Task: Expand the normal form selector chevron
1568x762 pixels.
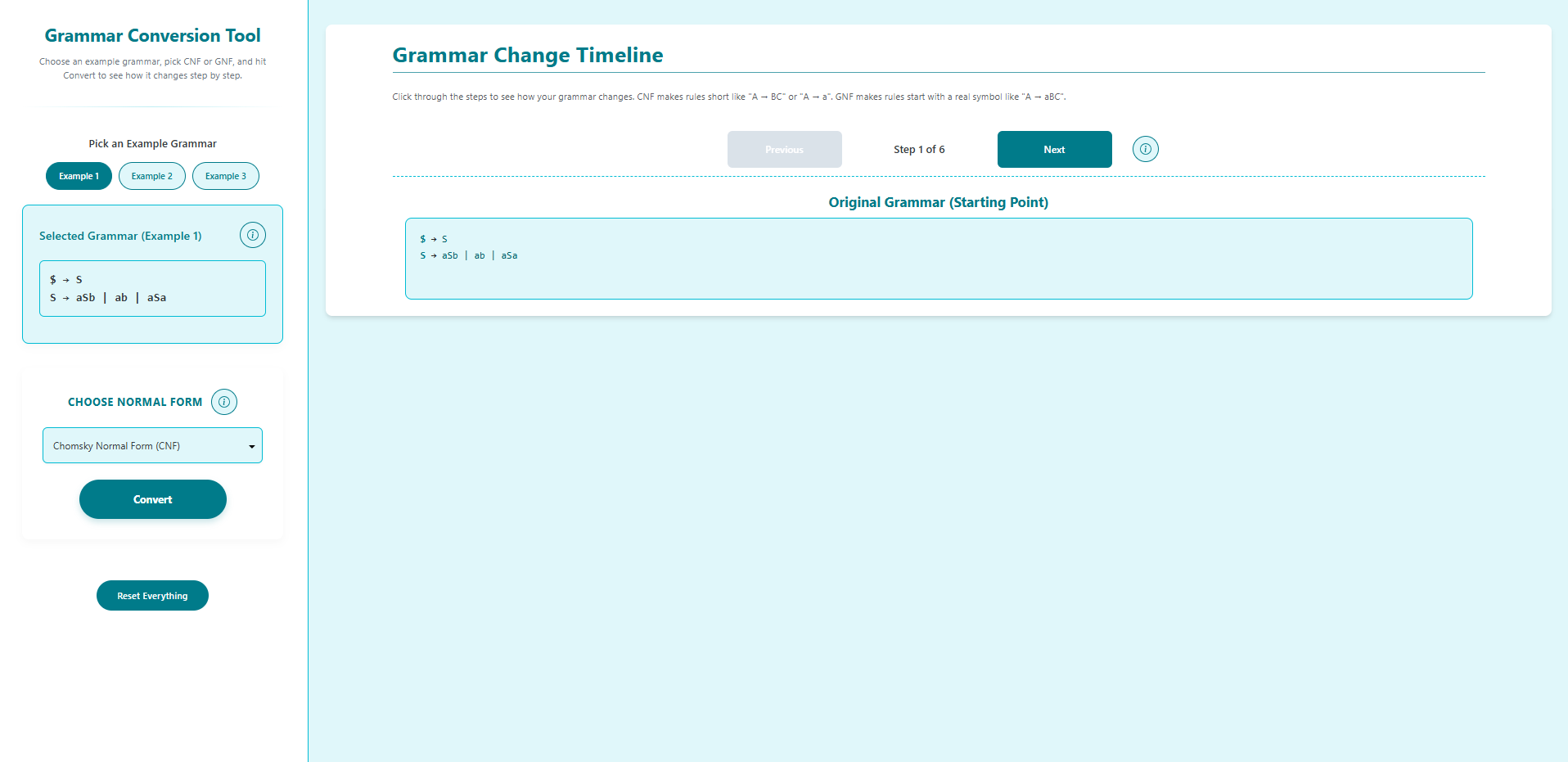Action: (251, 445)
